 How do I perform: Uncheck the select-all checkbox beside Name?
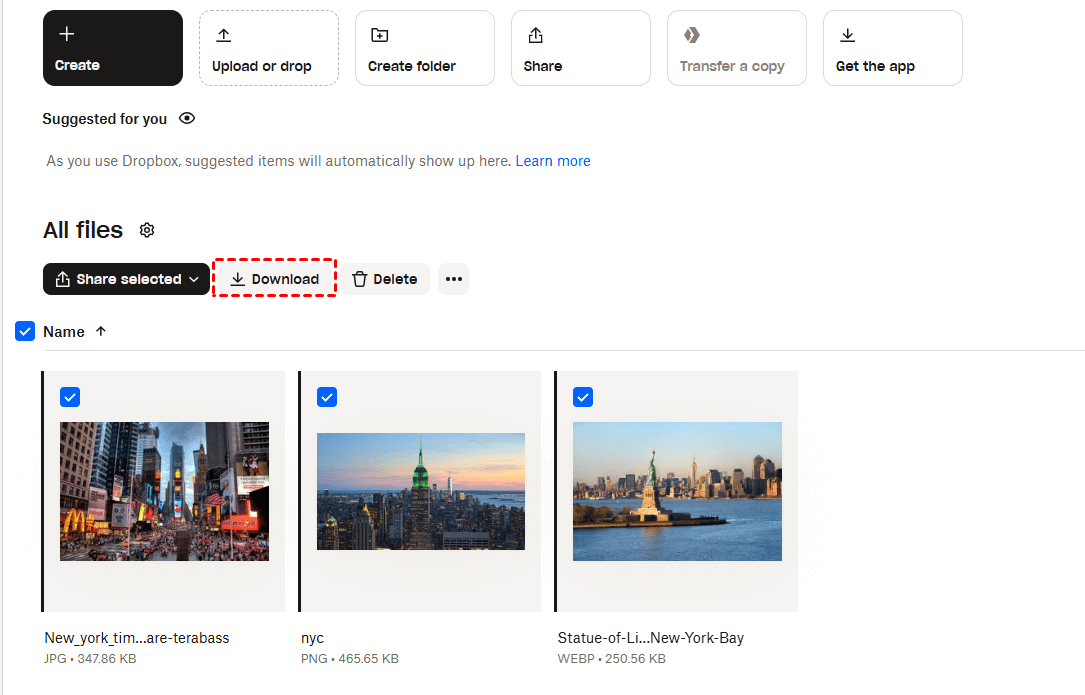pyautogui.click(x=25, y=332)
